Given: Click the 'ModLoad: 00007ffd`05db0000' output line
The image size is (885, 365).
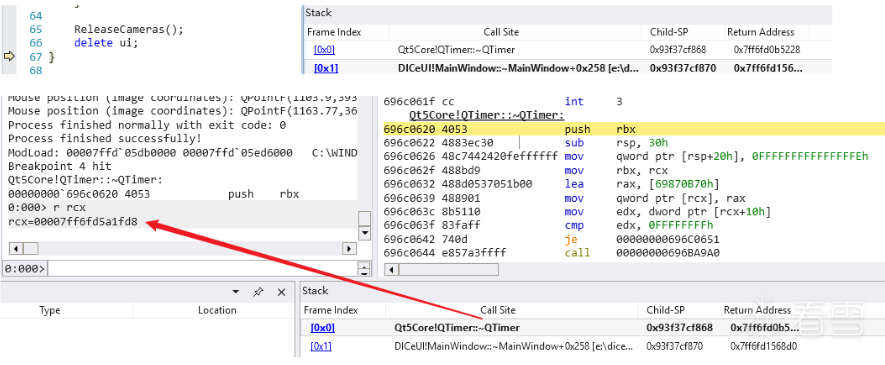Looking at the screenshot, I should point(183,153).
